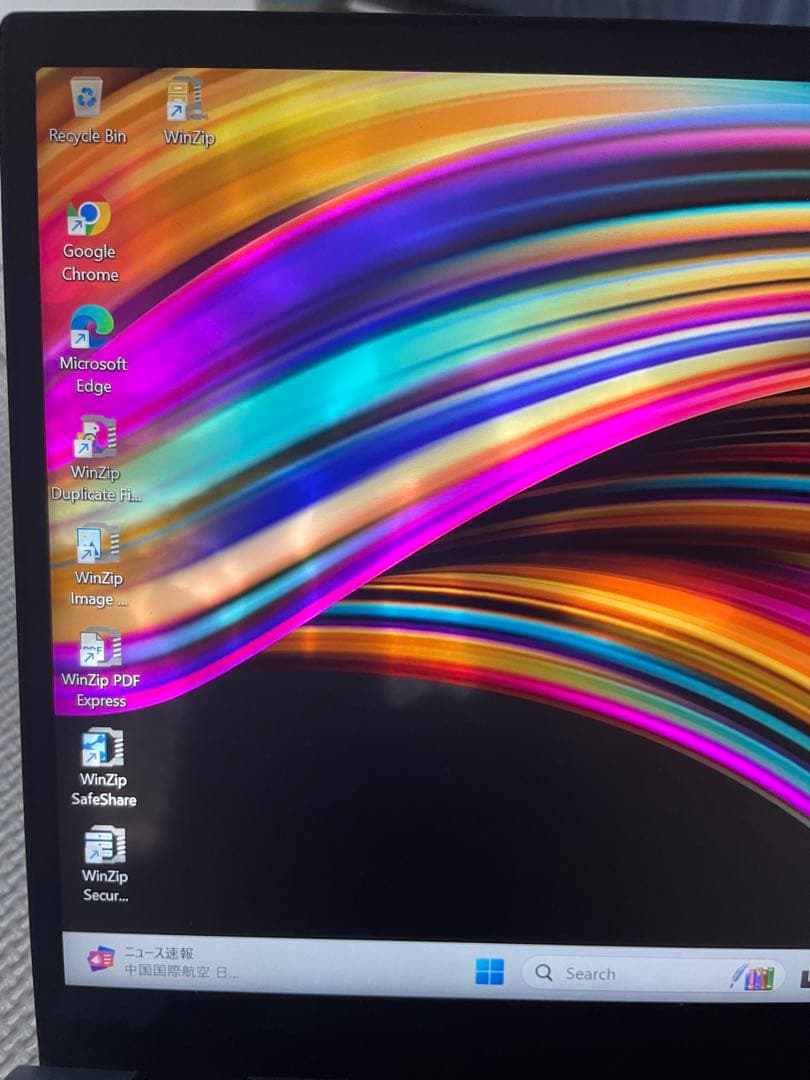The height and width of the screenshot is (1080, 810).
Task: Click the "Google Chrome" text label
Action: pos(90,263)
